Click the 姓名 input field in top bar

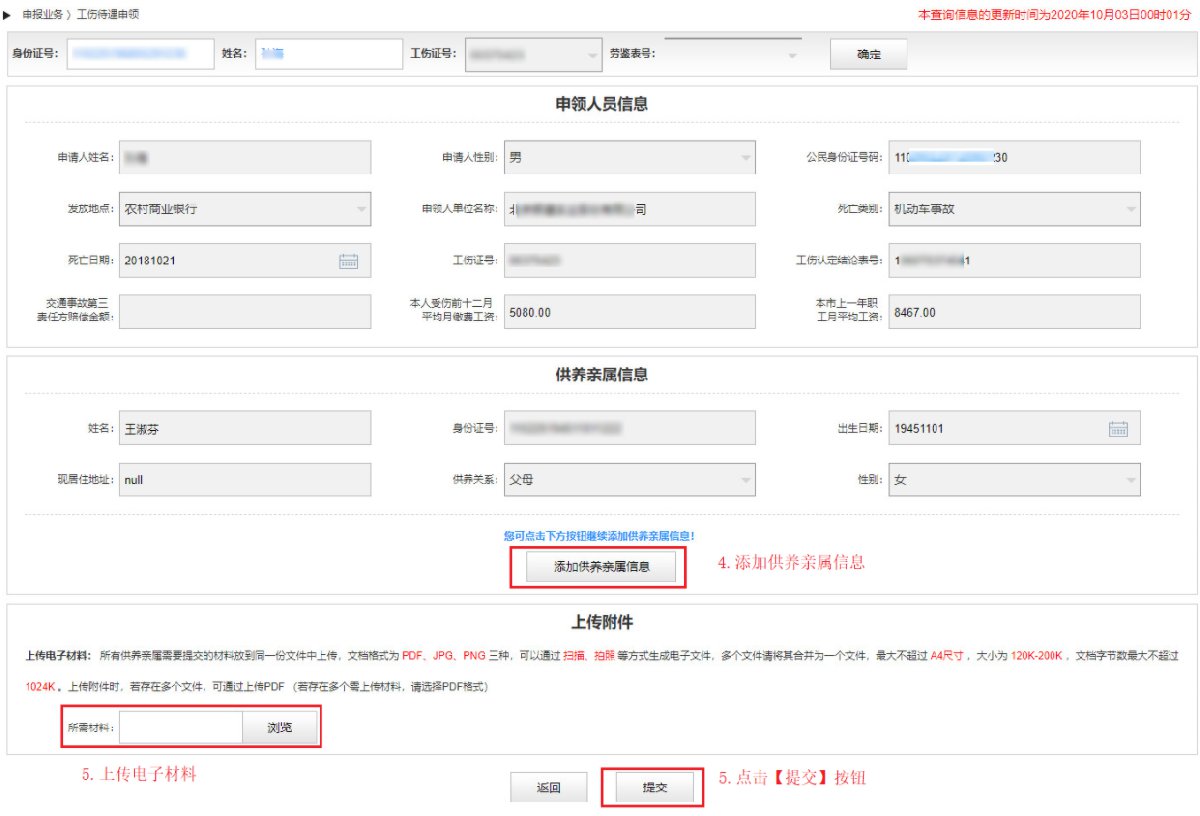tap(327, 54)
